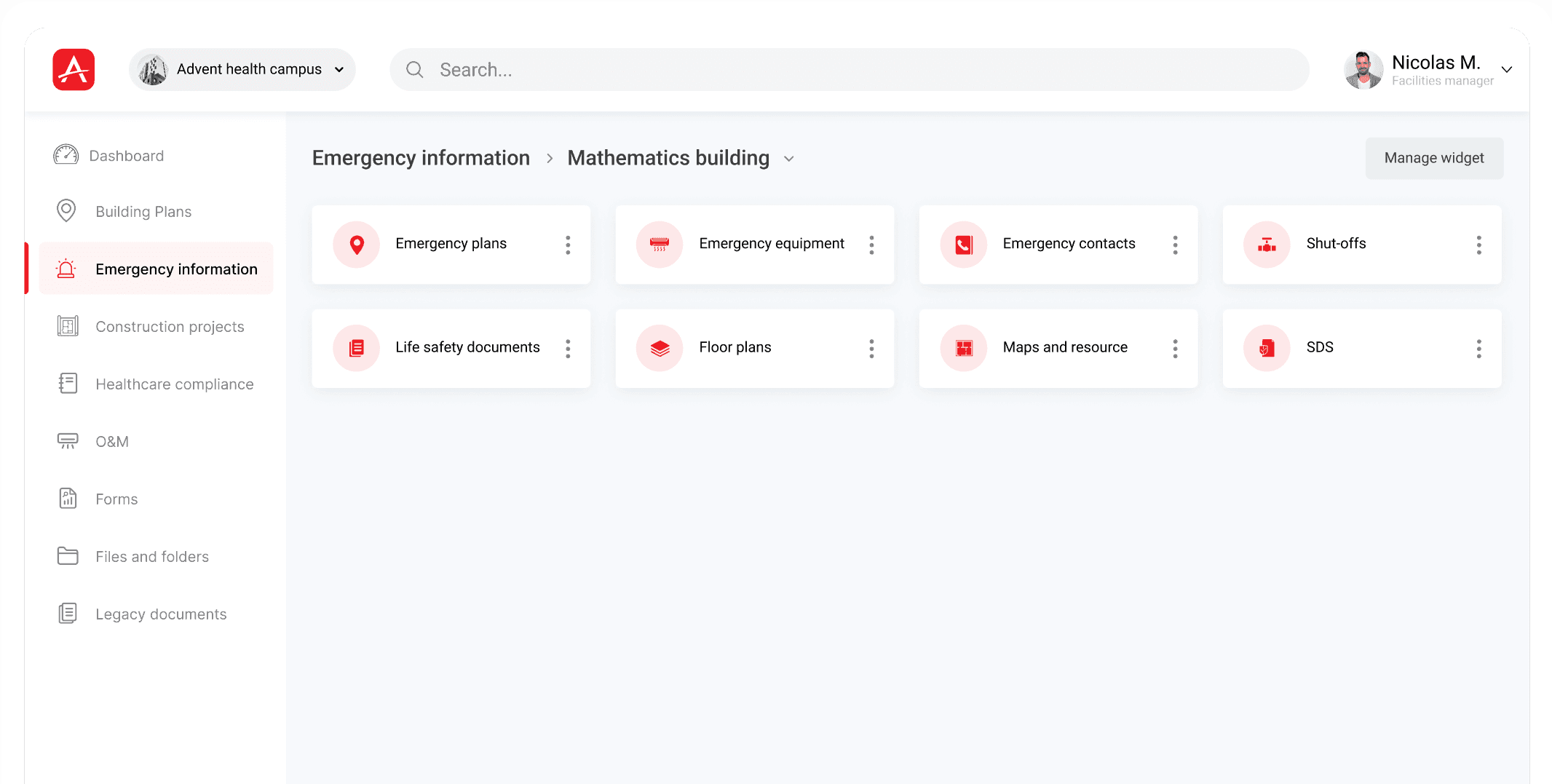Navigate to Building Plans in the sidebar

point(143,212)
